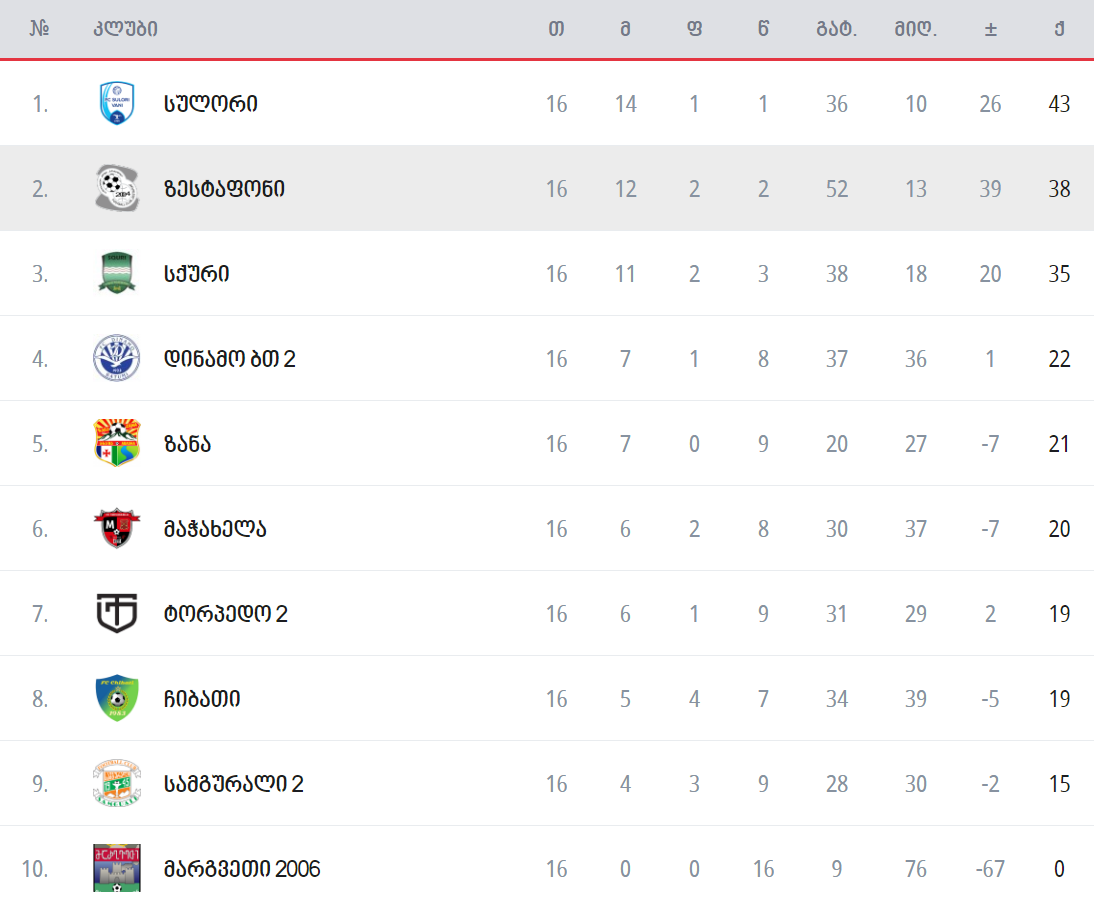This screenshot has height=909, width=1103.
Task: Open the ზესტაფონი team name link
Action: 224,188
